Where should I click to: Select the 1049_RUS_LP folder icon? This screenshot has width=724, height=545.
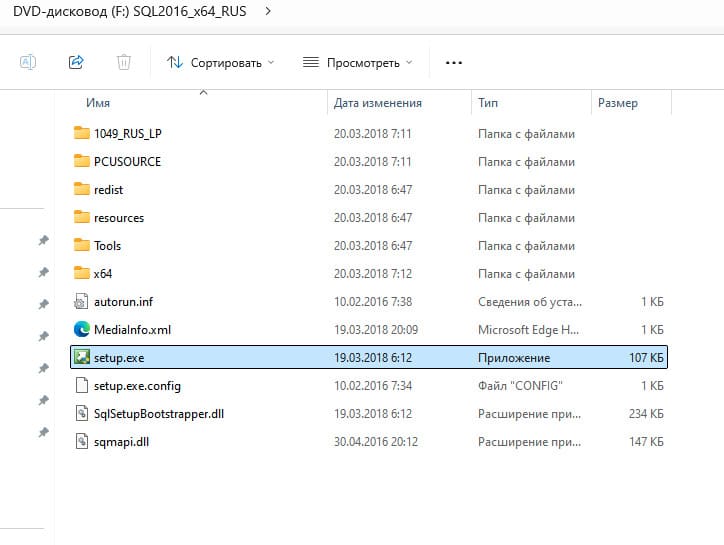point(82,133)
